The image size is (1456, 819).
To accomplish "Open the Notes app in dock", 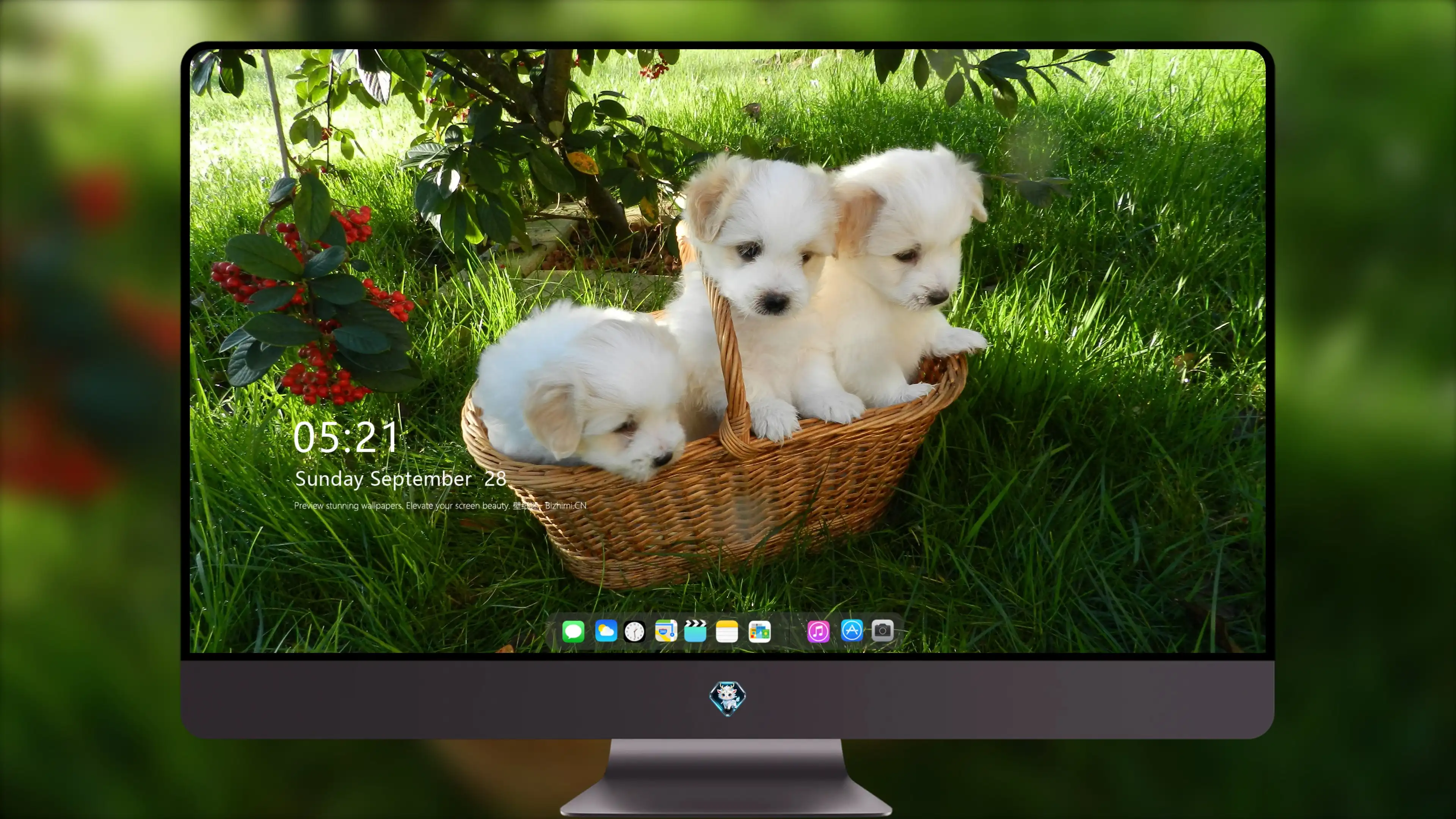I will [x=727, y=631].
